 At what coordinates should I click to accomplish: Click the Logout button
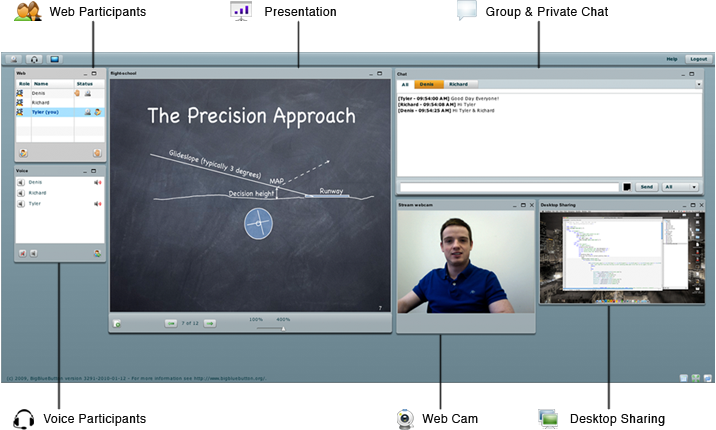pos(698,60)
